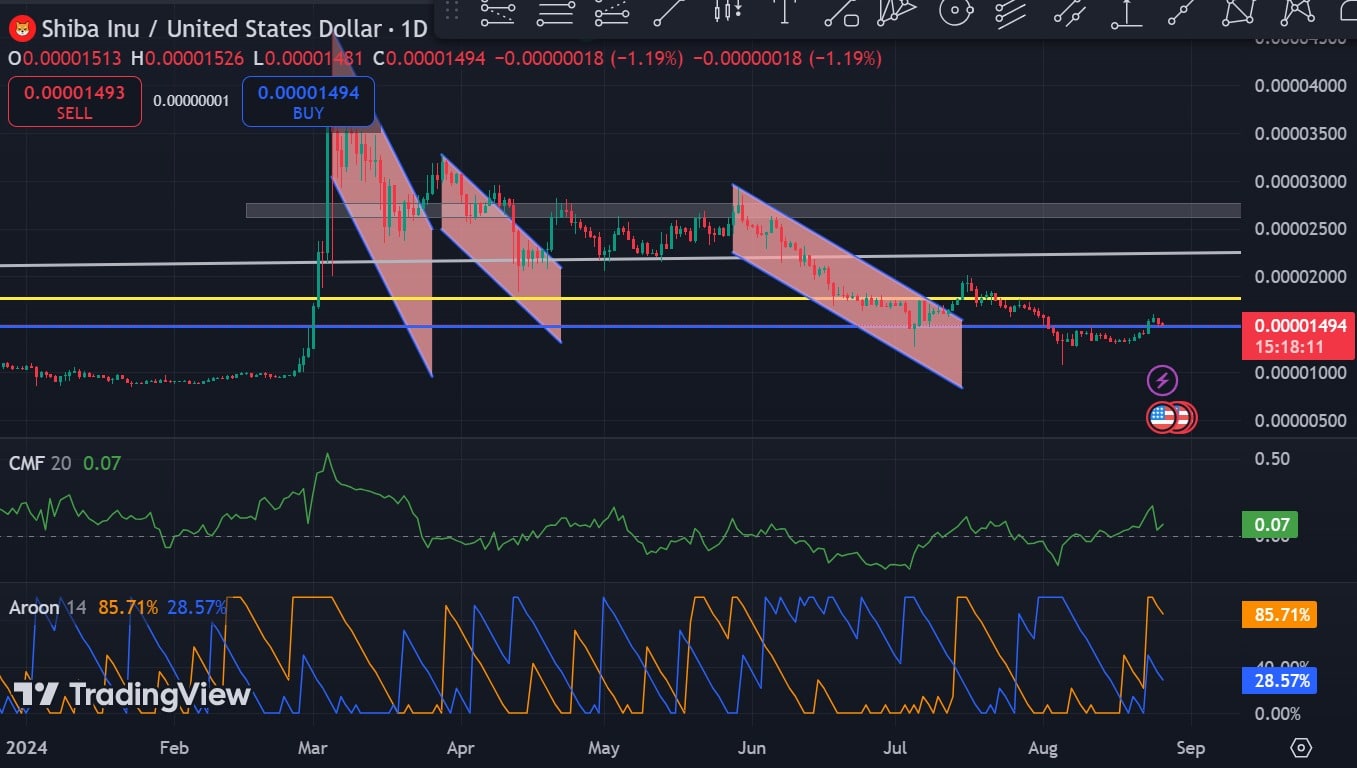Click the Apr label on the time axis
Viewport: 1357px width, 768px height.
click(x=460, y=748)
